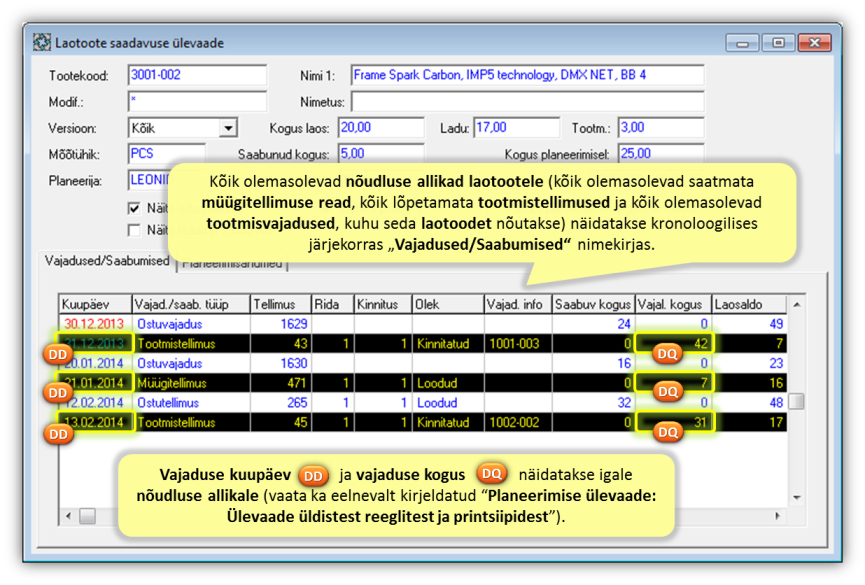The width and height of the screenshot is (865, 585).
Task: Click the Tootm. quantity field
Action: [661, 127]
